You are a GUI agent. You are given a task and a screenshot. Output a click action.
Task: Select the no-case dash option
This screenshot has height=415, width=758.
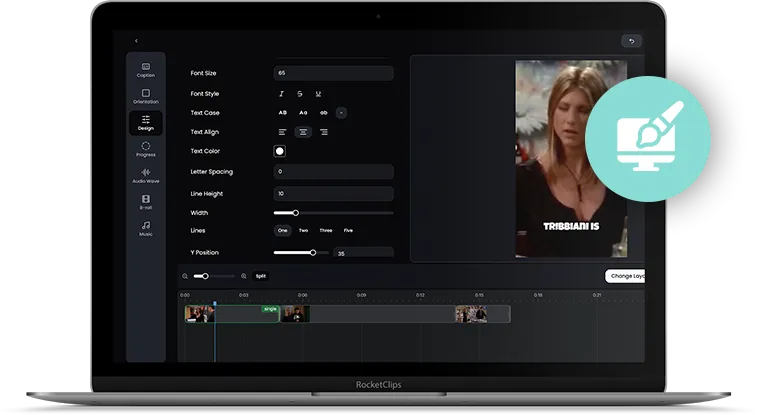coord(341,113)
